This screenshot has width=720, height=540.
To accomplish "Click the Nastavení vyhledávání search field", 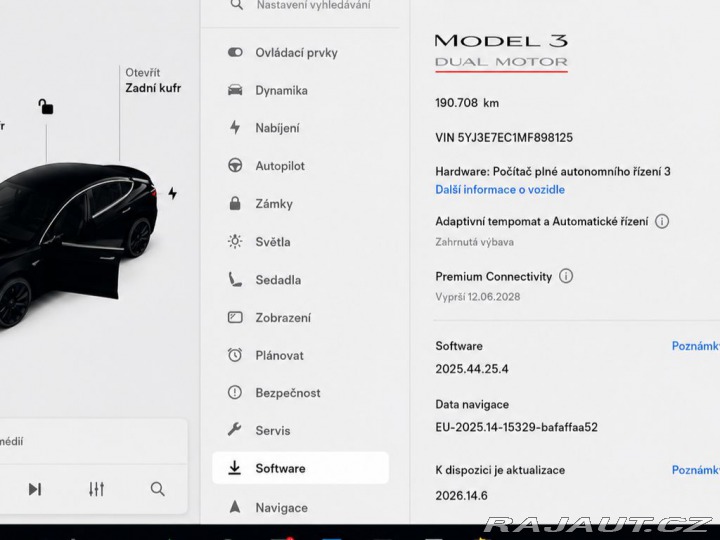I will click(x=314, y=5).
